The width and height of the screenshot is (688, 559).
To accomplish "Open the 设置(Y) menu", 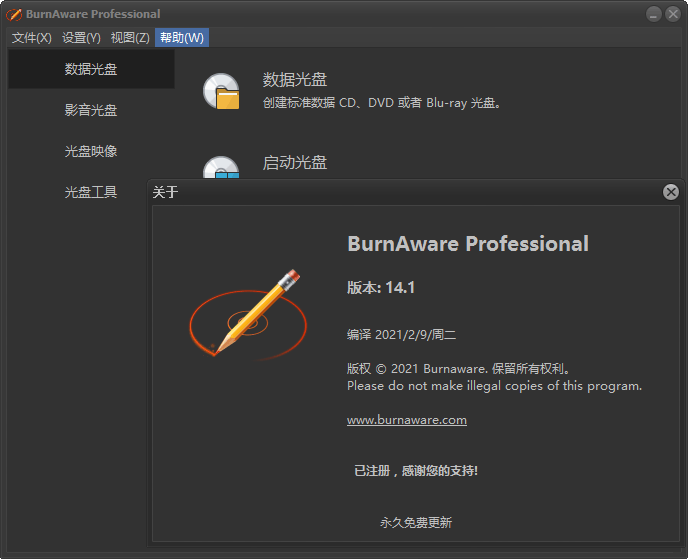I will [x=81, y=38].
